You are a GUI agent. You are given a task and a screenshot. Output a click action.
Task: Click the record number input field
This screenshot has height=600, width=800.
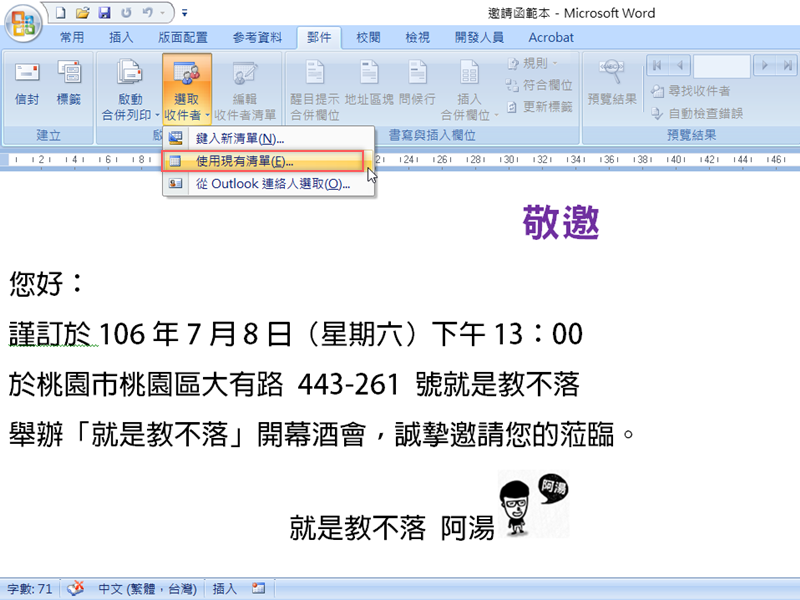(721, 65)
